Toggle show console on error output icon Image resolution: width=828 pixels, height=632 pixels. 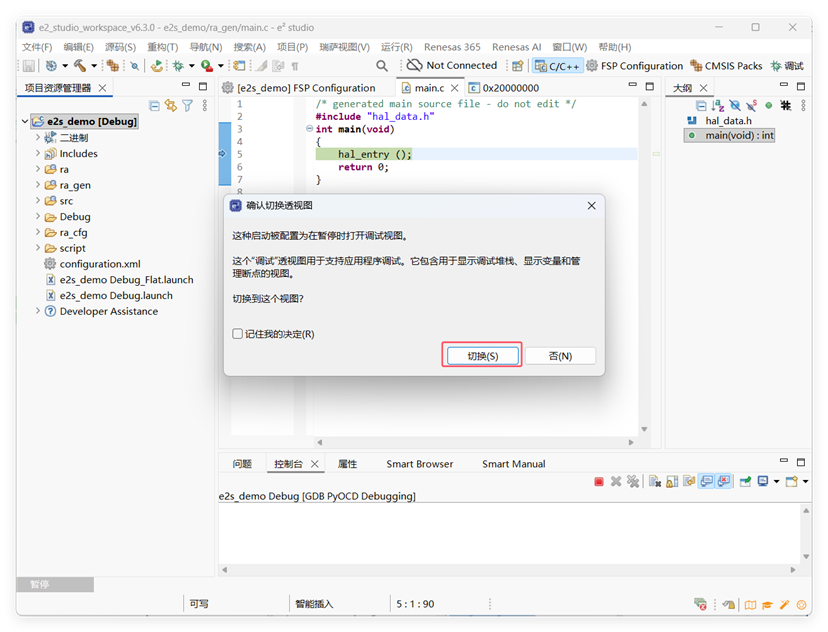click(724, 482)
